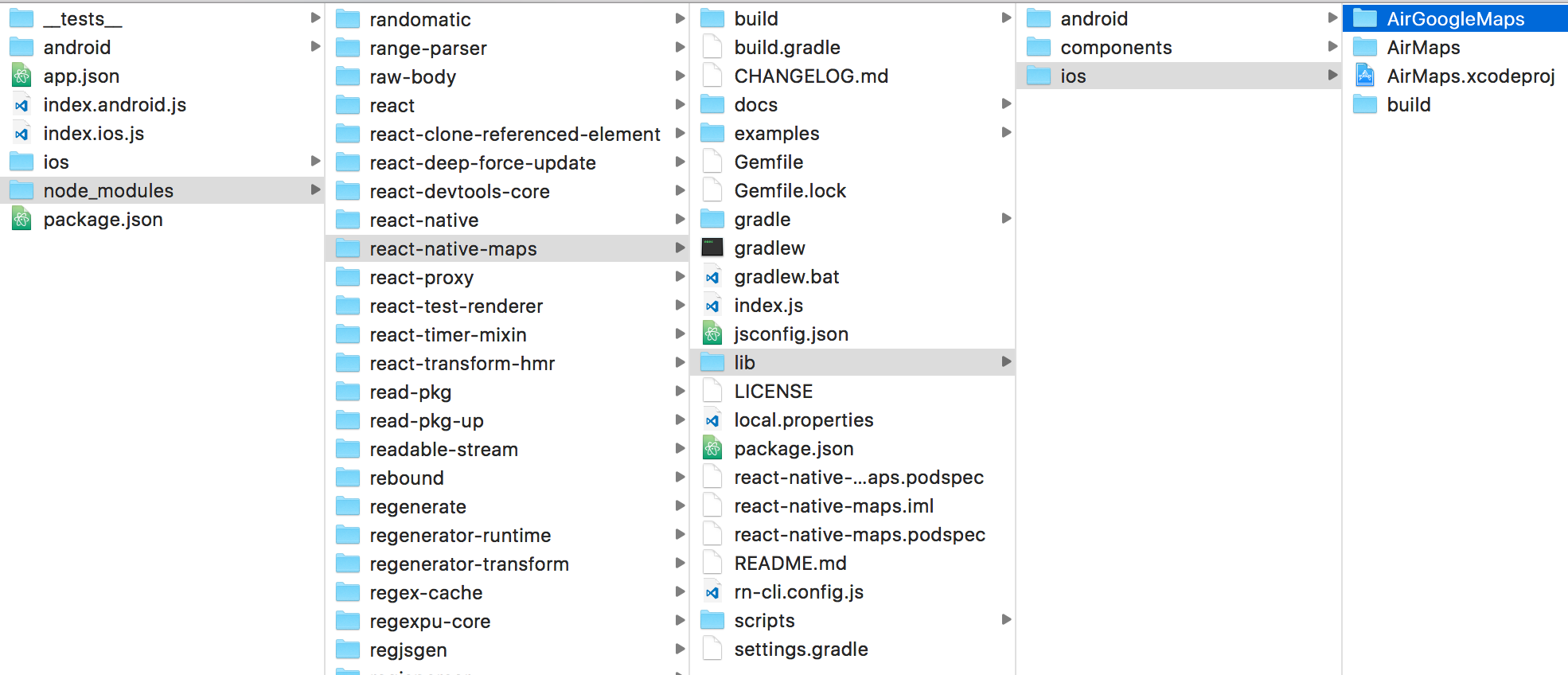The width and height of the screenshot is (1568, 675).
Task: Select the react-native-...aps.podspec file
Action: tap(853, 478)
